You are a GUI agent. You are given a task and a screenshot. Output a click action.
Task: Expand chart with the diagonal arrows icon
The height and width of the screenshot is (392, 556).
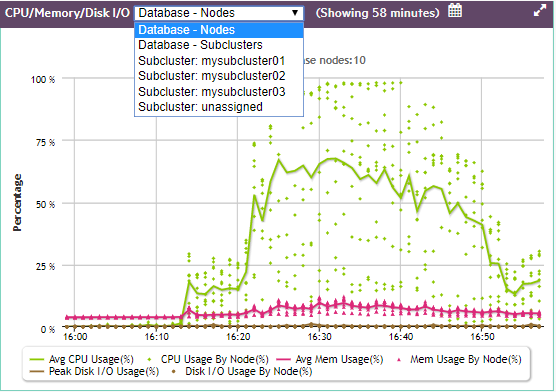point(540,11)
